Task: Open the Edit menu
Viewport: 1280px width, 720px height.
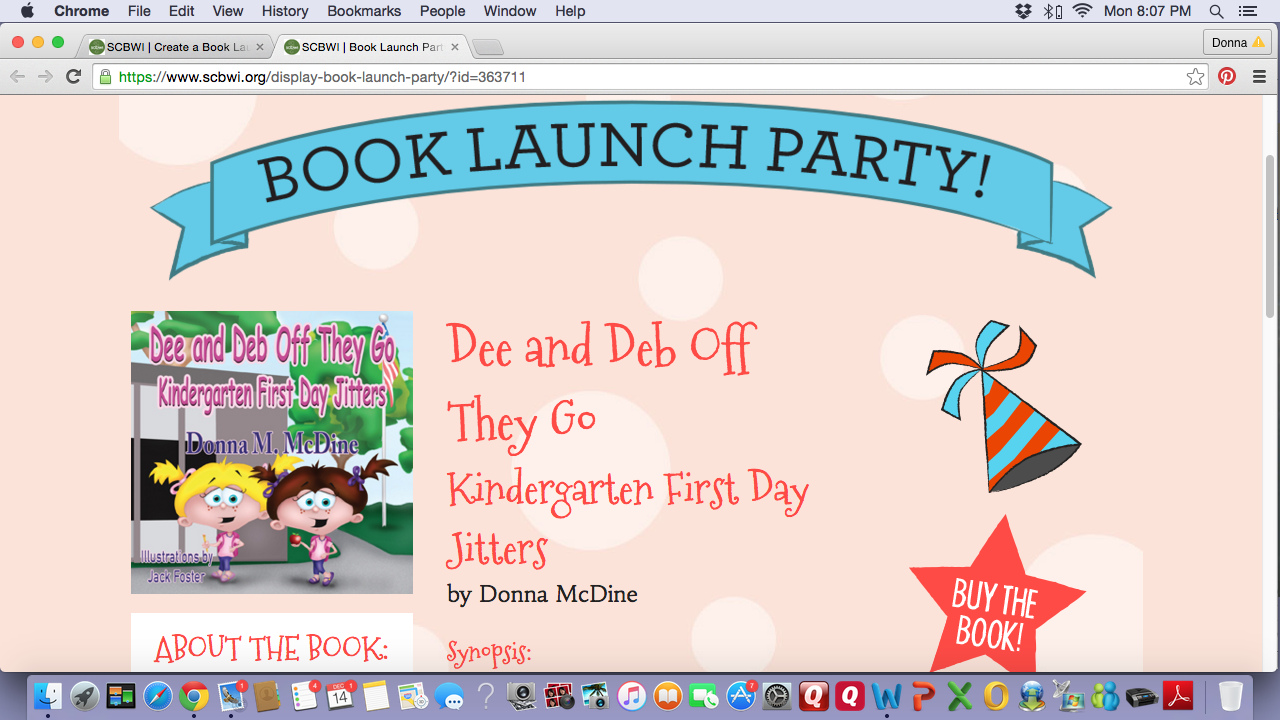Action: [182, 11]
